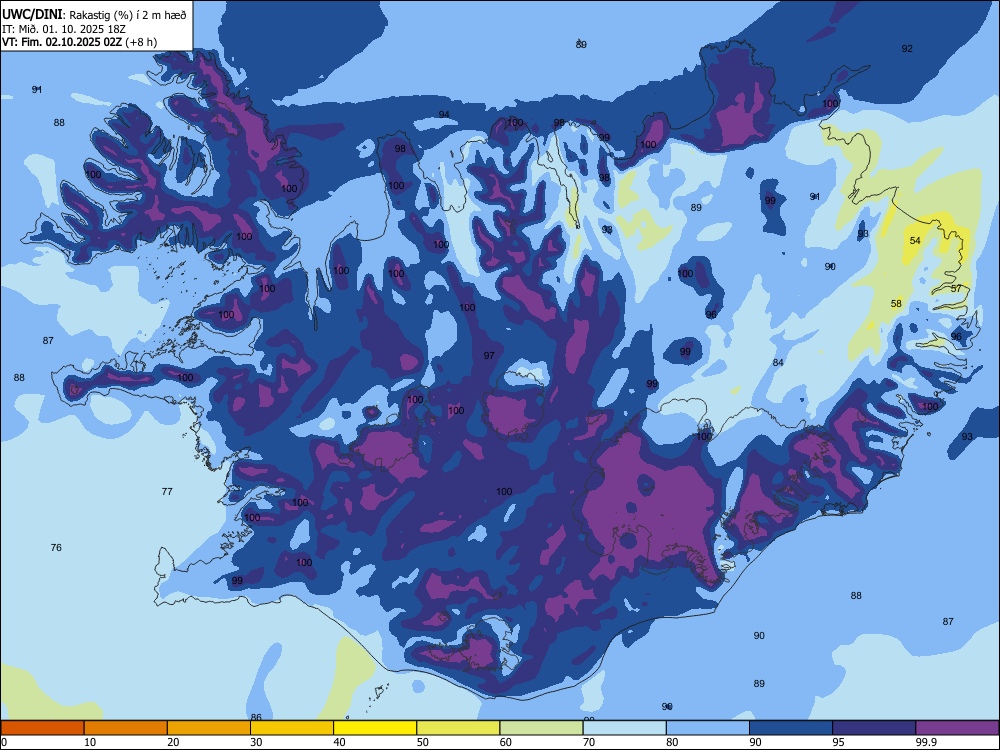The image size is (1000, 750).
Task: Click the 60–70 pale green legend swatch
Action: [541, 728]
